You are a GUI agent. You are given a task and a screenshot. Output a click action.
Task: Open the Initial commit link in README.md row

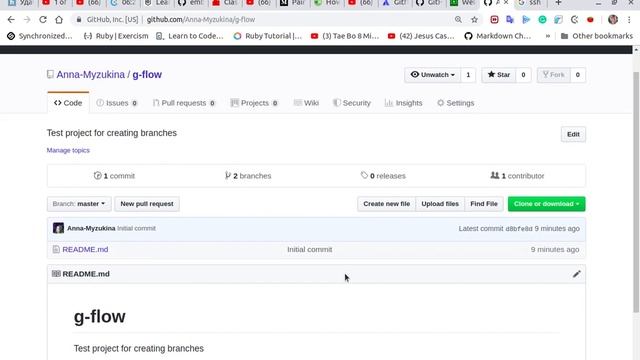point(309,249)
